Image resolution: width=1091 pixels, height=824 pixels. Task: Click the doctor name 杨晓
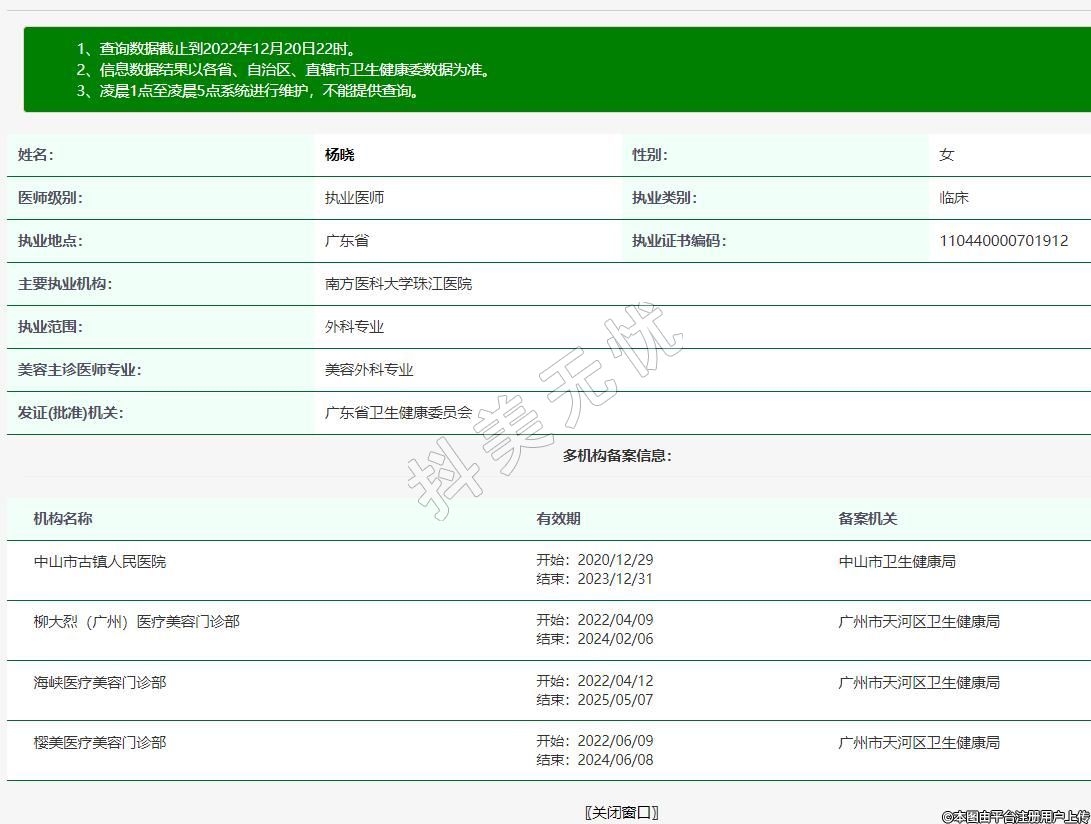pos(339,155)
